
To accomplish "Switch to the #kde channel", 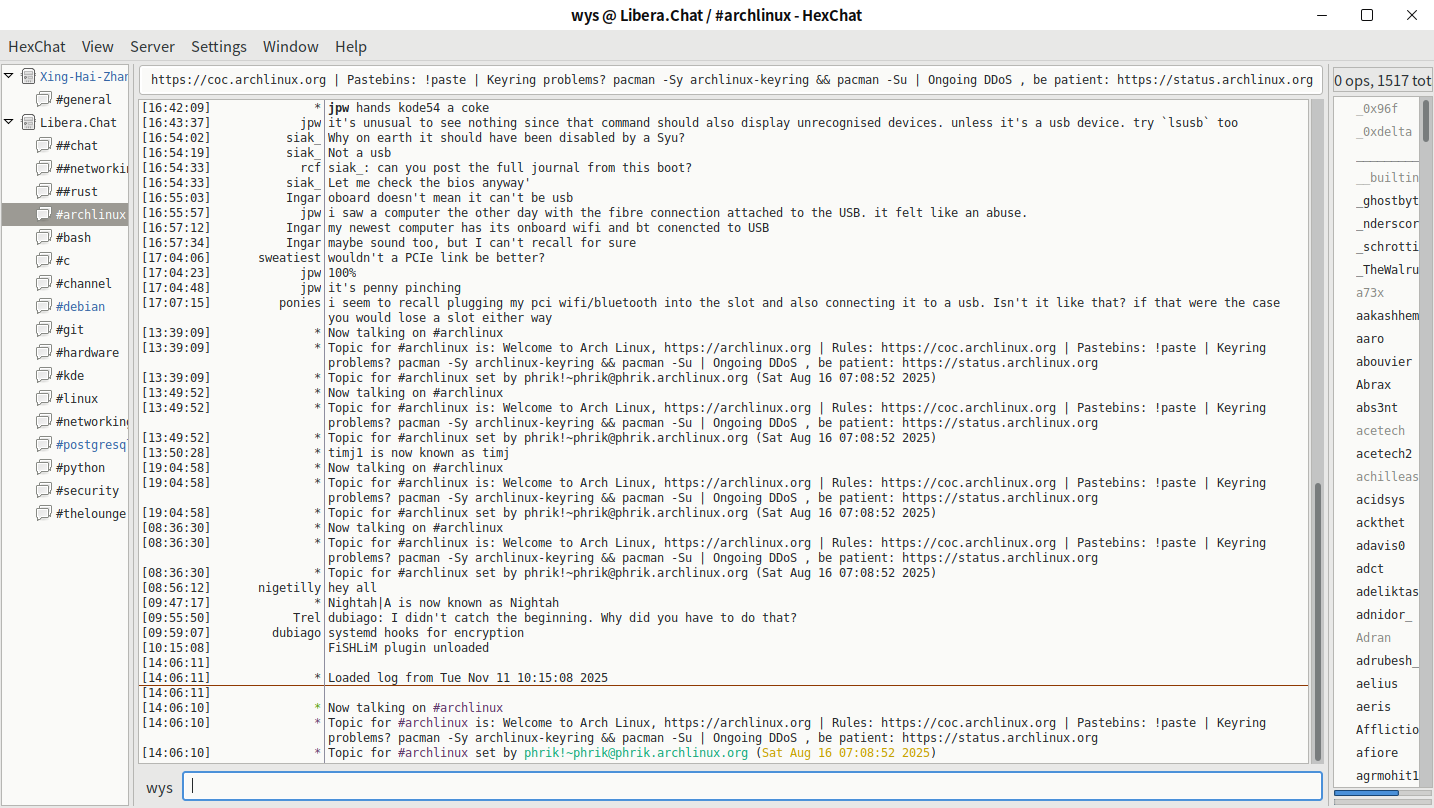I will click(x=71, y=376).
